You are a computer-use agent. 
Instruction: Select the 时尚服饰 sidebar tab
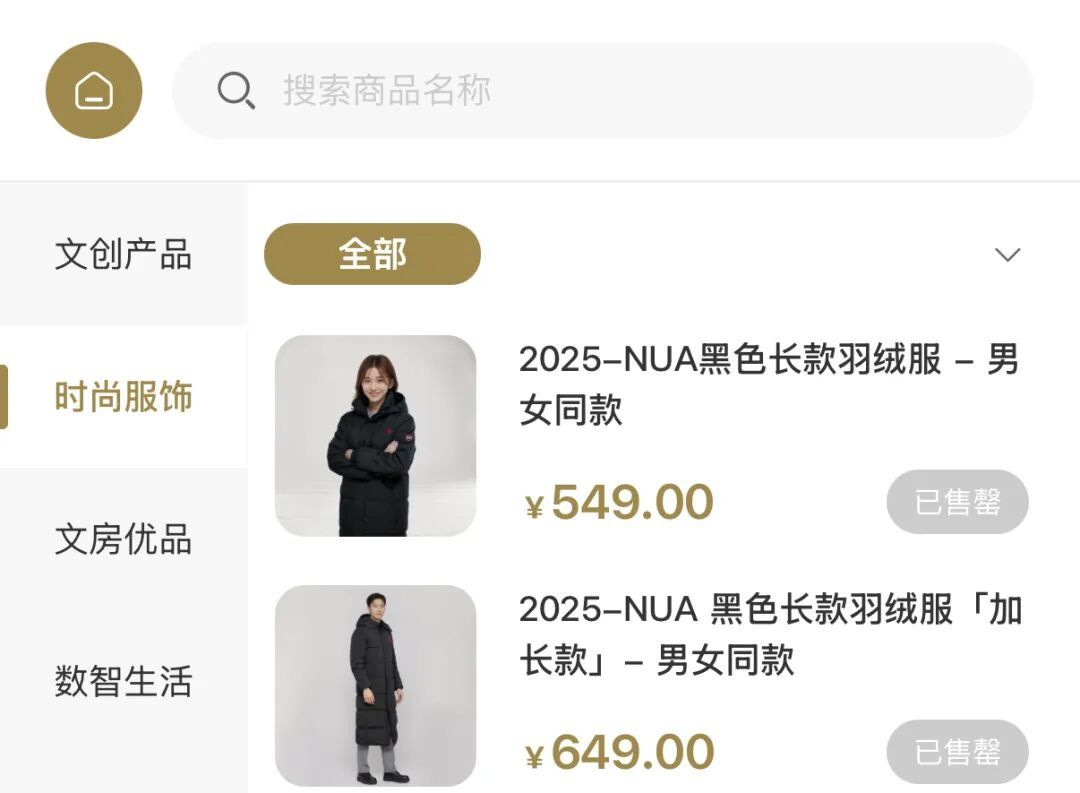122,397
